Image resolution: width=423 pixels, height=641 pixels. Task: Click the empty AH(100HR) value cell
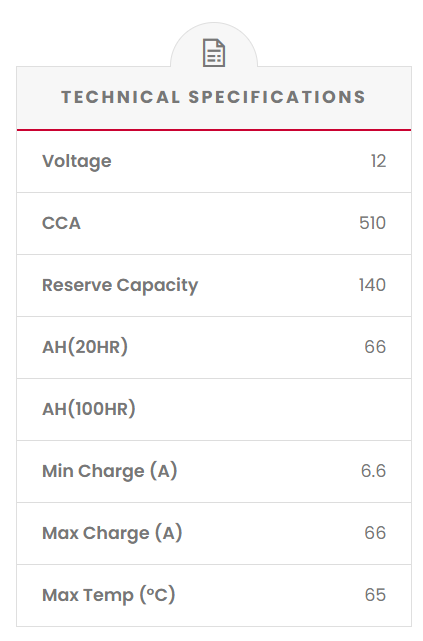coord(370,409)
